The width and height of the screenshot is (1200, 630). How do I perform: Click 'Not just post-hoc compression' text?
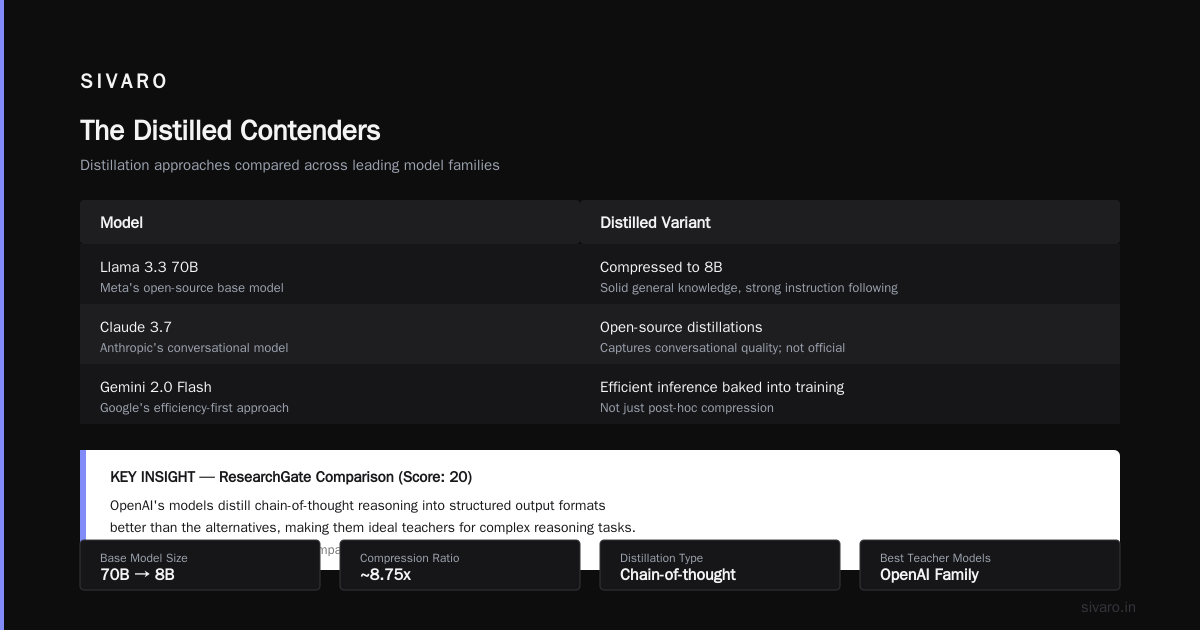(x=687, y=408)
